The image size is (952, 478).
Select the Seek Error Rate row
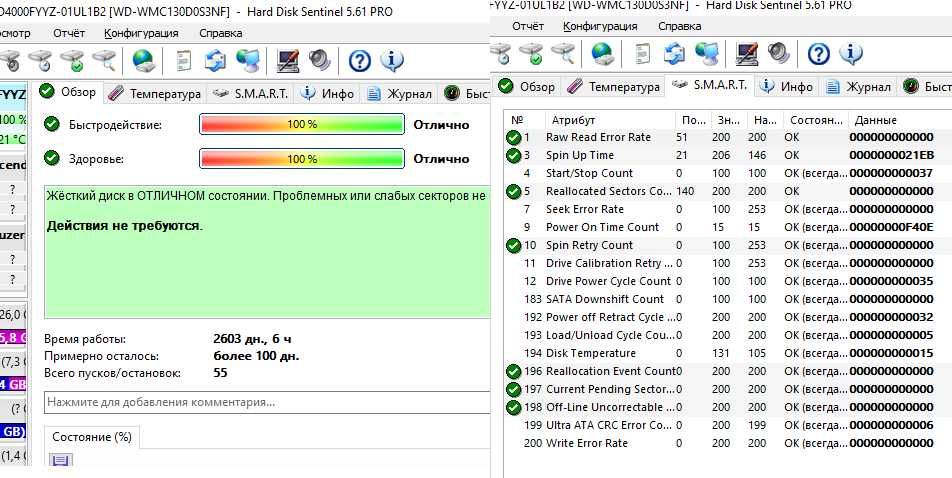pyautogui.click(x=727, y=209)
